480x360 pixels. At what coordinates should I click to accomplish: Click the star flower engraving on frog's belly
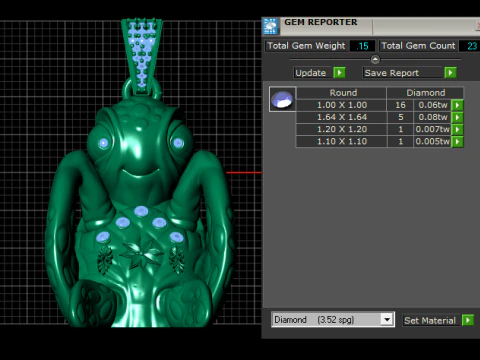point(142,254)
